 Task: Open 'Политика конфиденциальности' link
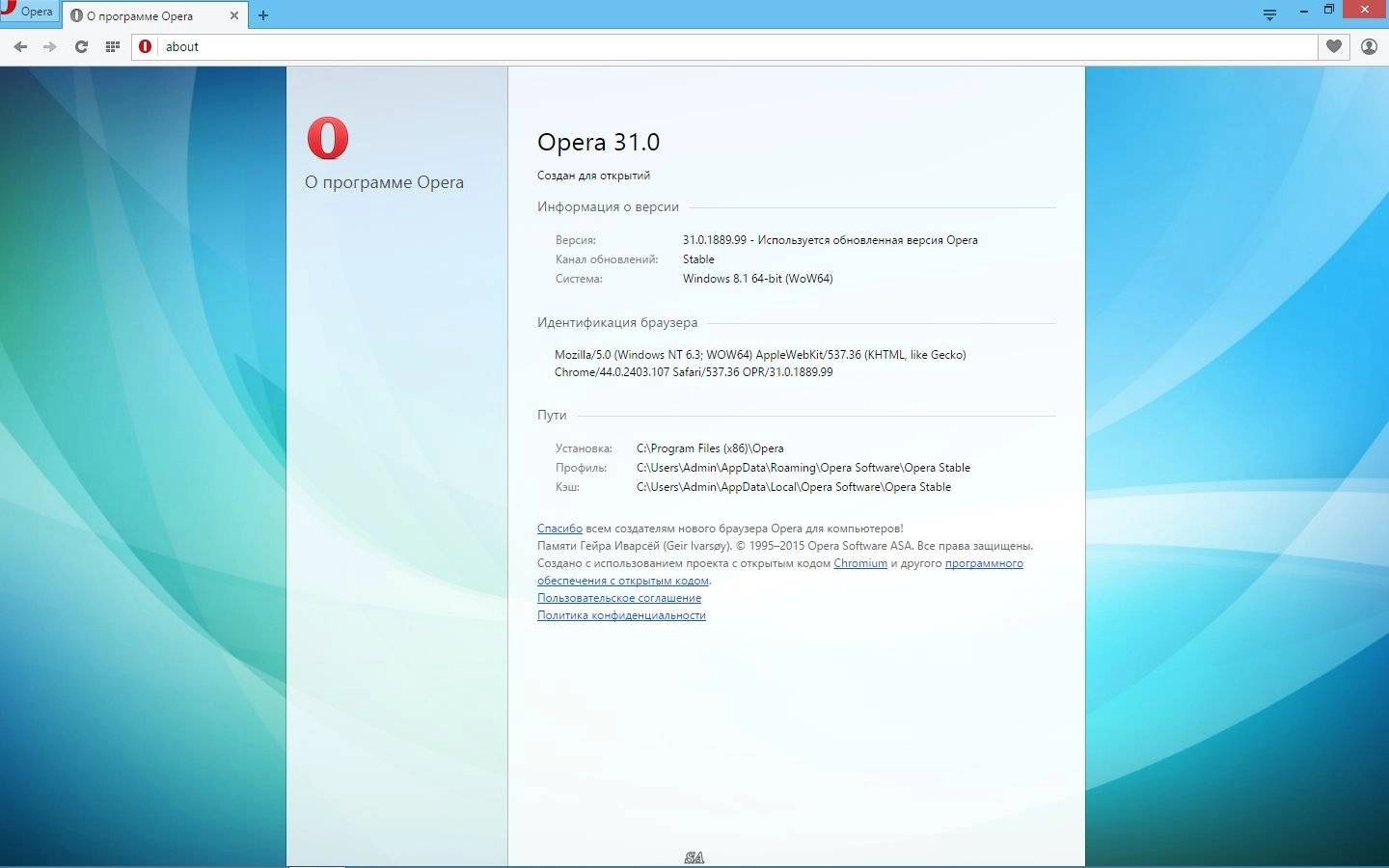tap(621, 615)
